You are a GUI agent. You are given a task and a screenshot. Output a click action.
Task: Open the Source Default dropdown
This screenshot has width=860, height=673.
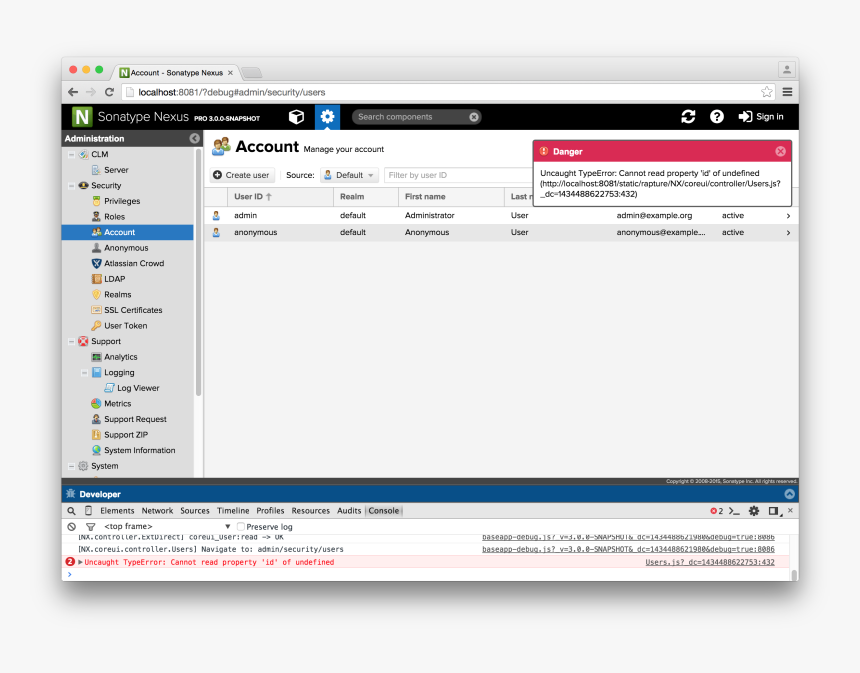pyautogui.click(x=349, y=175)
